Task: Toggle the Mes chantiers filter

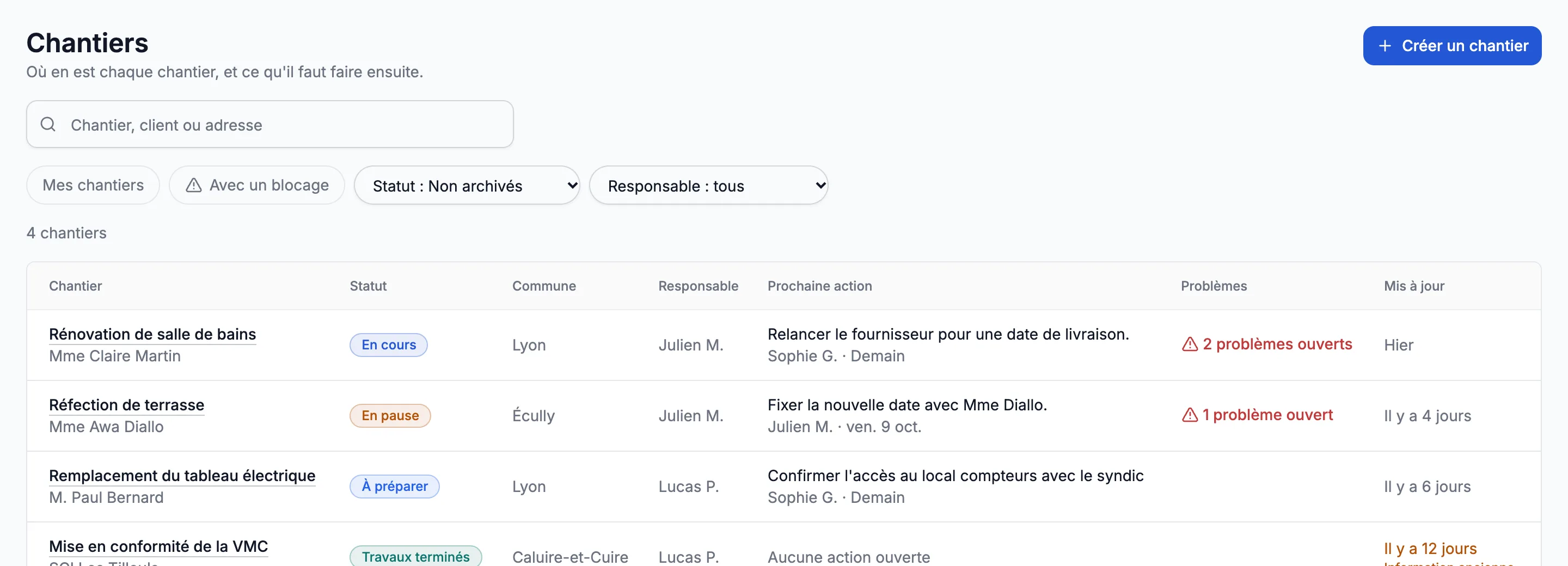Action: point(93,185)
